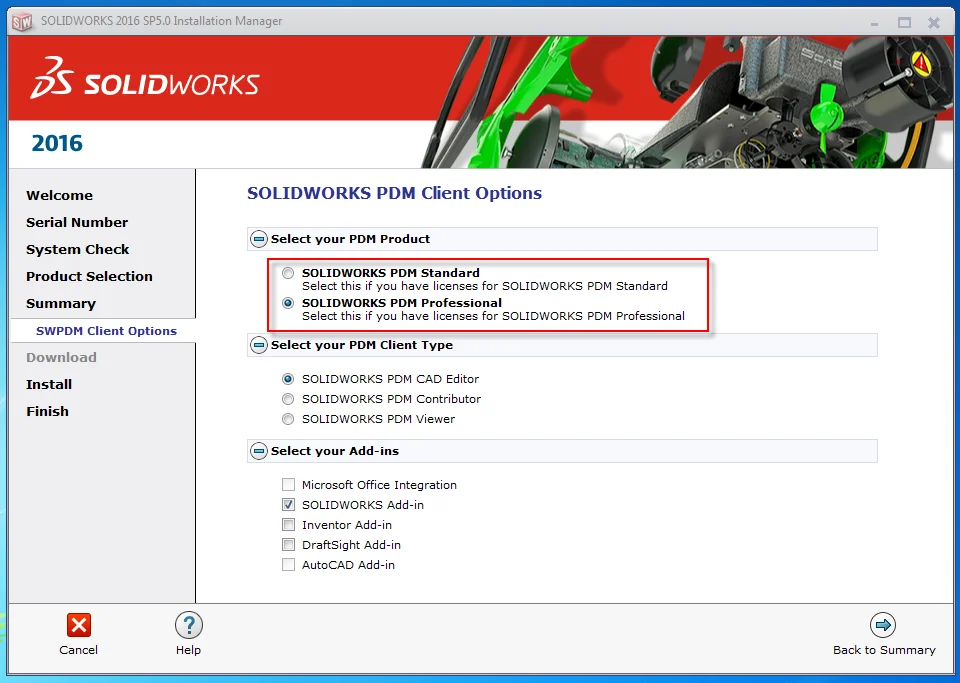Screen dimensions: 960x683
Task: Check the AutoCAD Add-in checkbox
Action: (x=288, y=565)
